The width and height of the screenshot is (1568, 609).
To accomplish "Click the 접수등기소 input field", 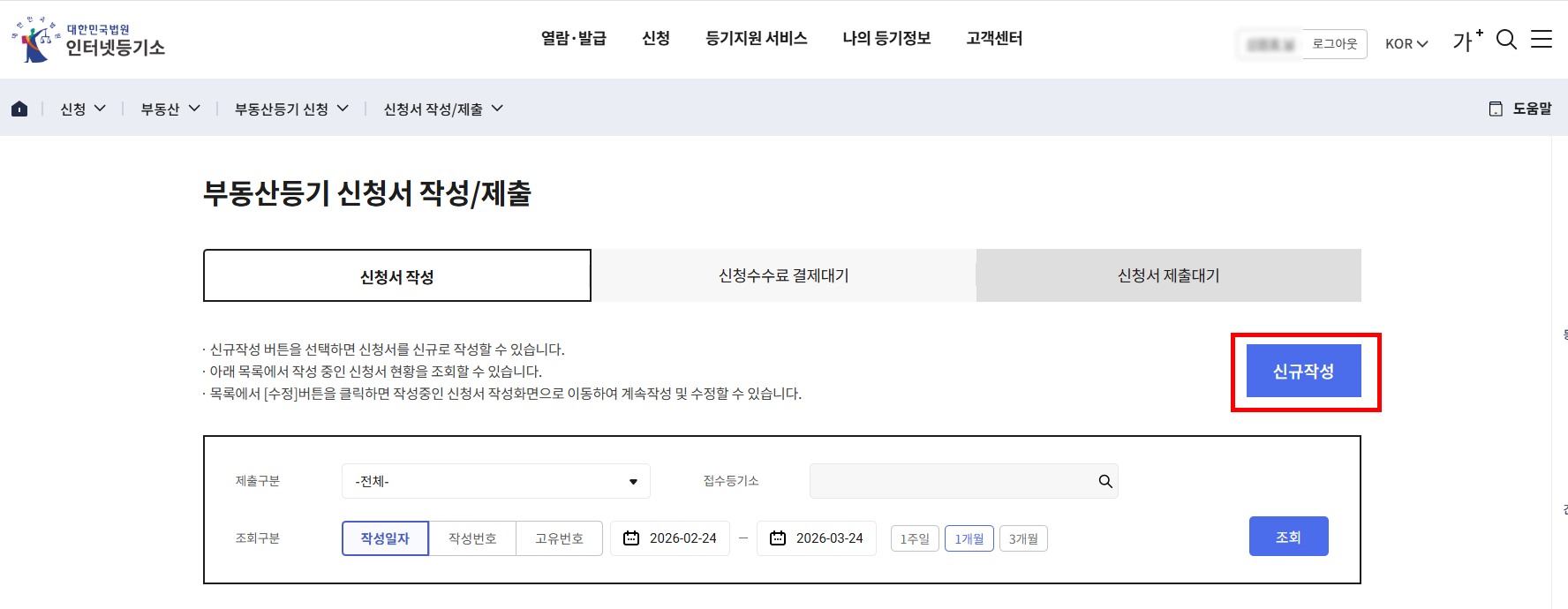I will click(949, 481).
